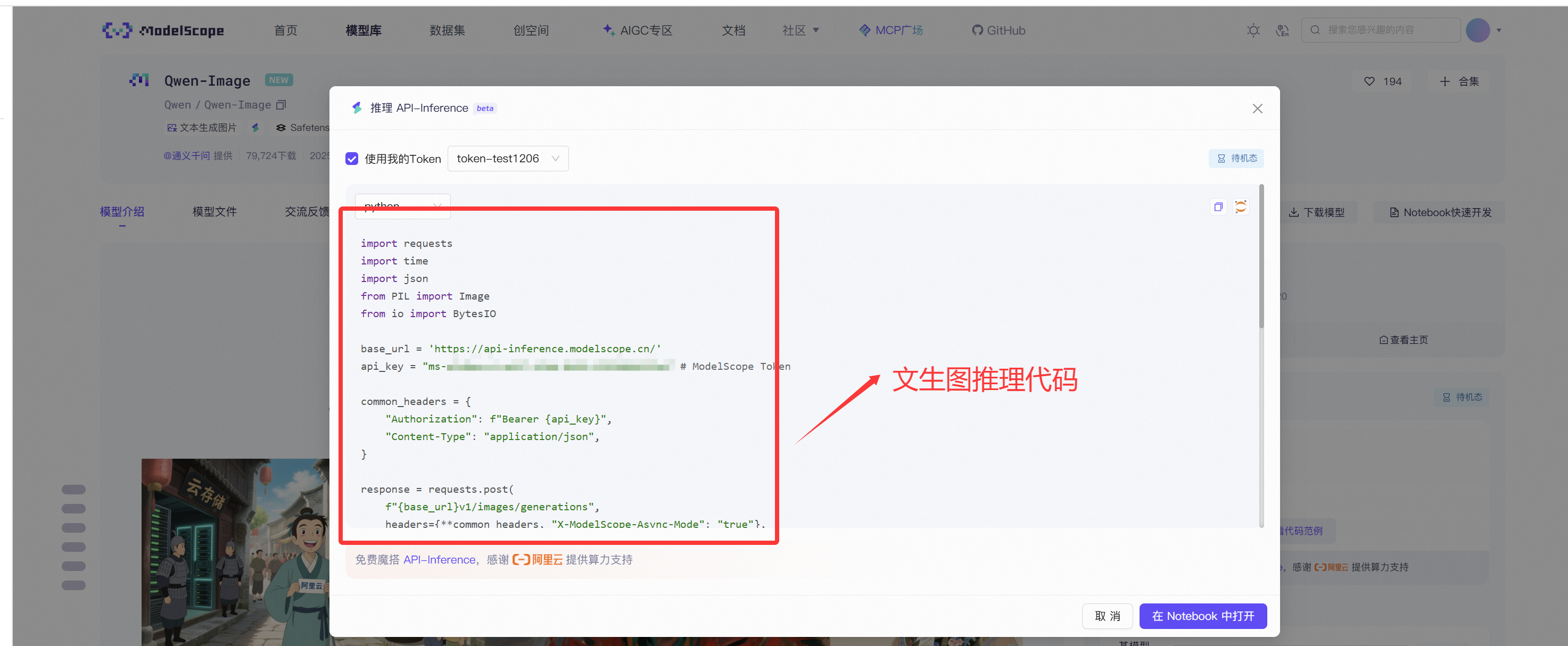The width and height of the screenshot is (1568, 646).
Task: Uncheck the 使用我的Token checkbox
Action: (352, 158)
